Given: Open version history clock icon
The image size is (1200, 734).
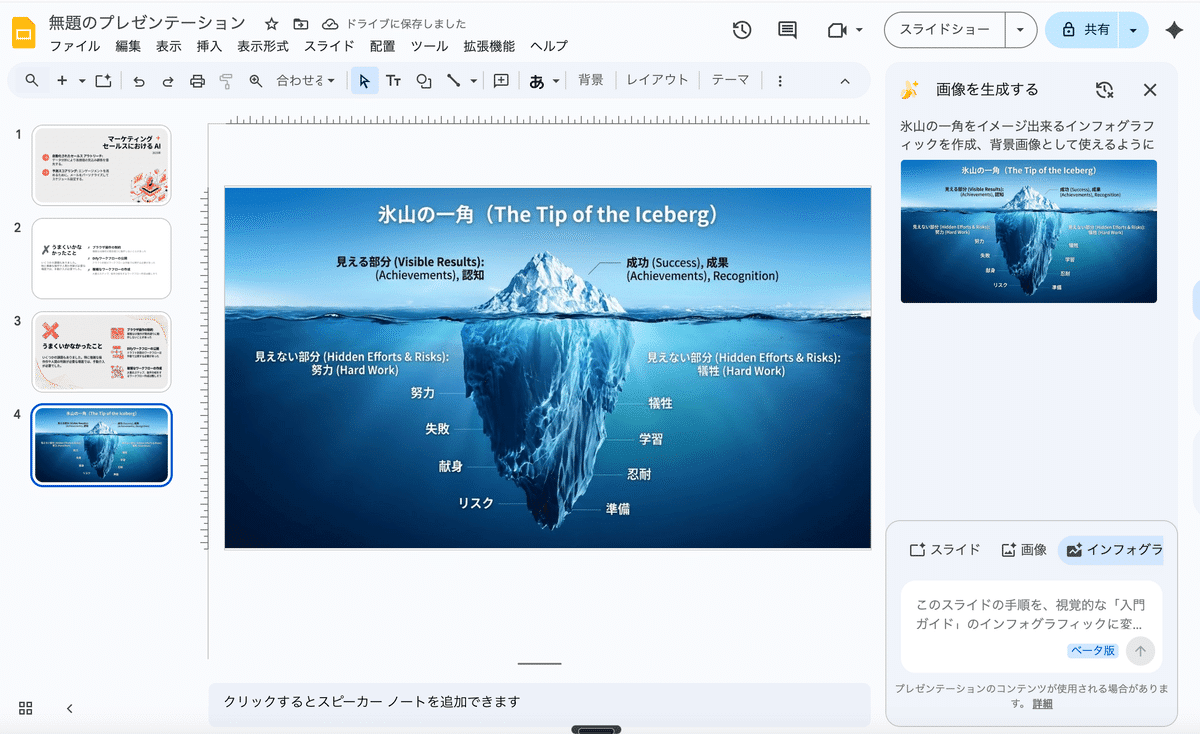Looking at the screenshot, I should point(741,30).
